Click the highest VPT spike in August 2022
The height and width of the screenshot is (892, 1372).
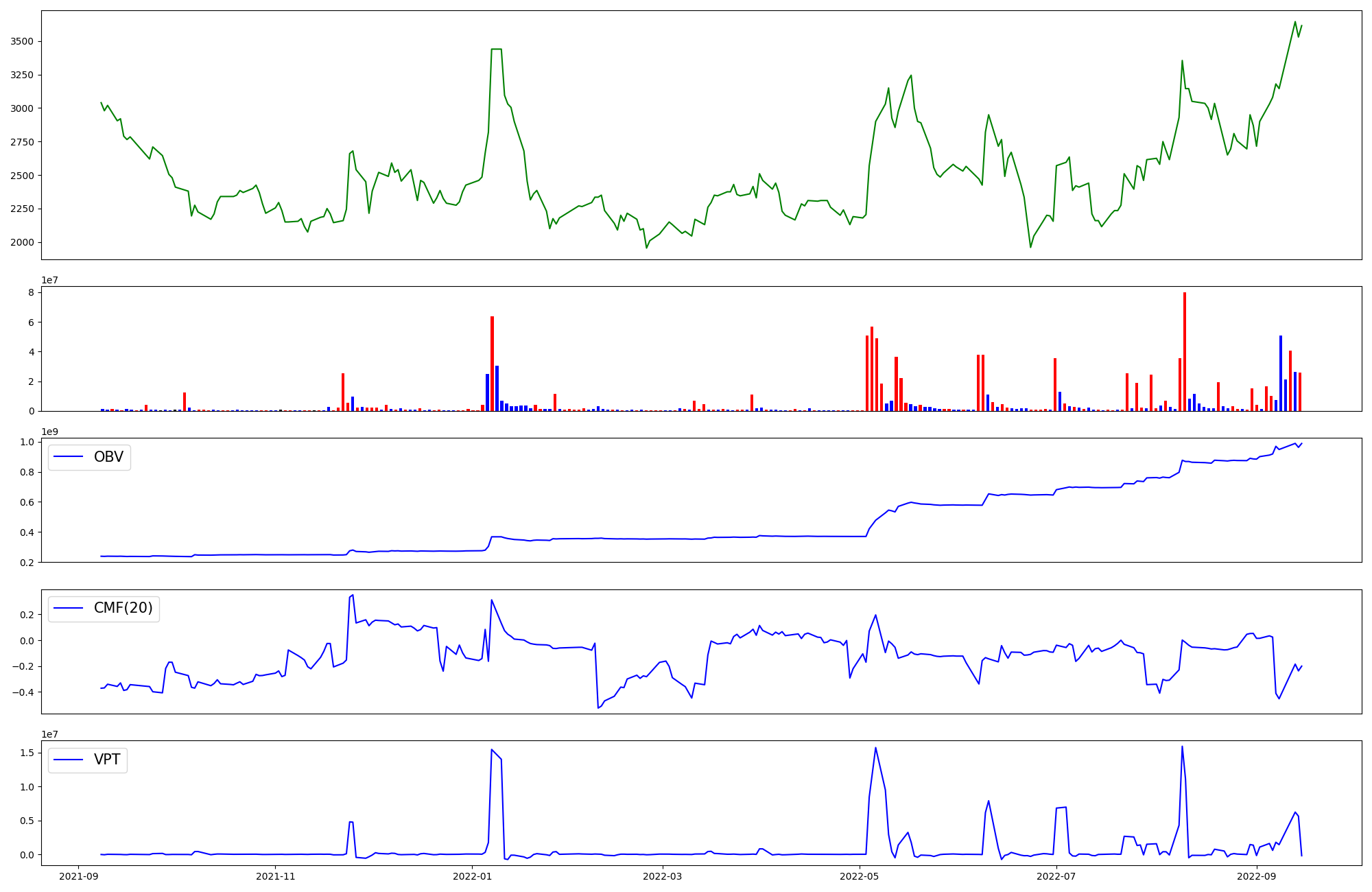click(1182, 747)
